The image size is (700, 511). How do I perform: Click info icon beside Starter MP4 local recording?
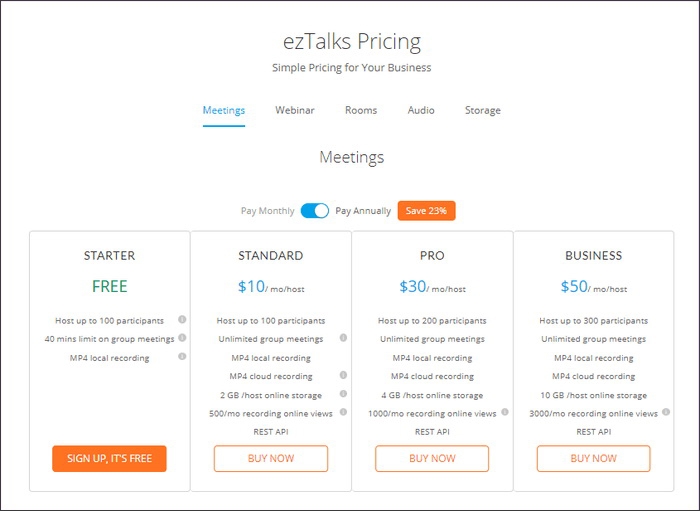pyautogui.click(x=182, y=357)
